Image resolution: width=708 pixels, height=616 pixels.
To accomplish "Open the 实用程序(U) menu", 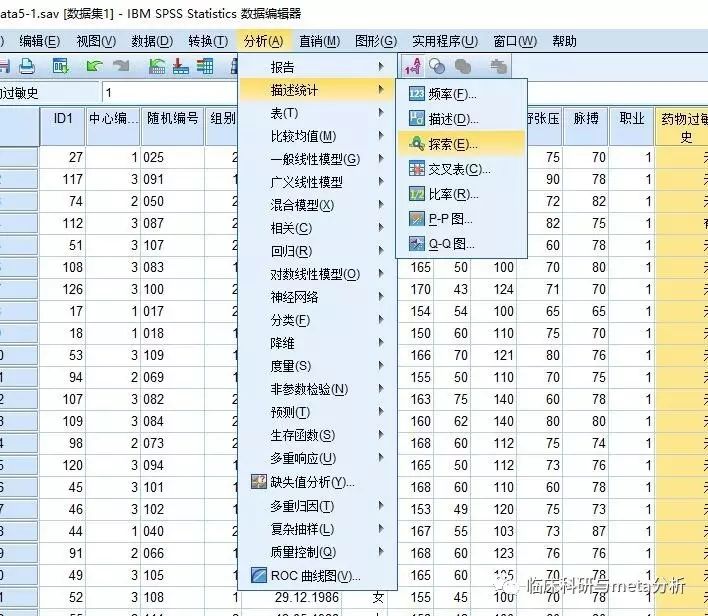I will click(x=445, y=42).
